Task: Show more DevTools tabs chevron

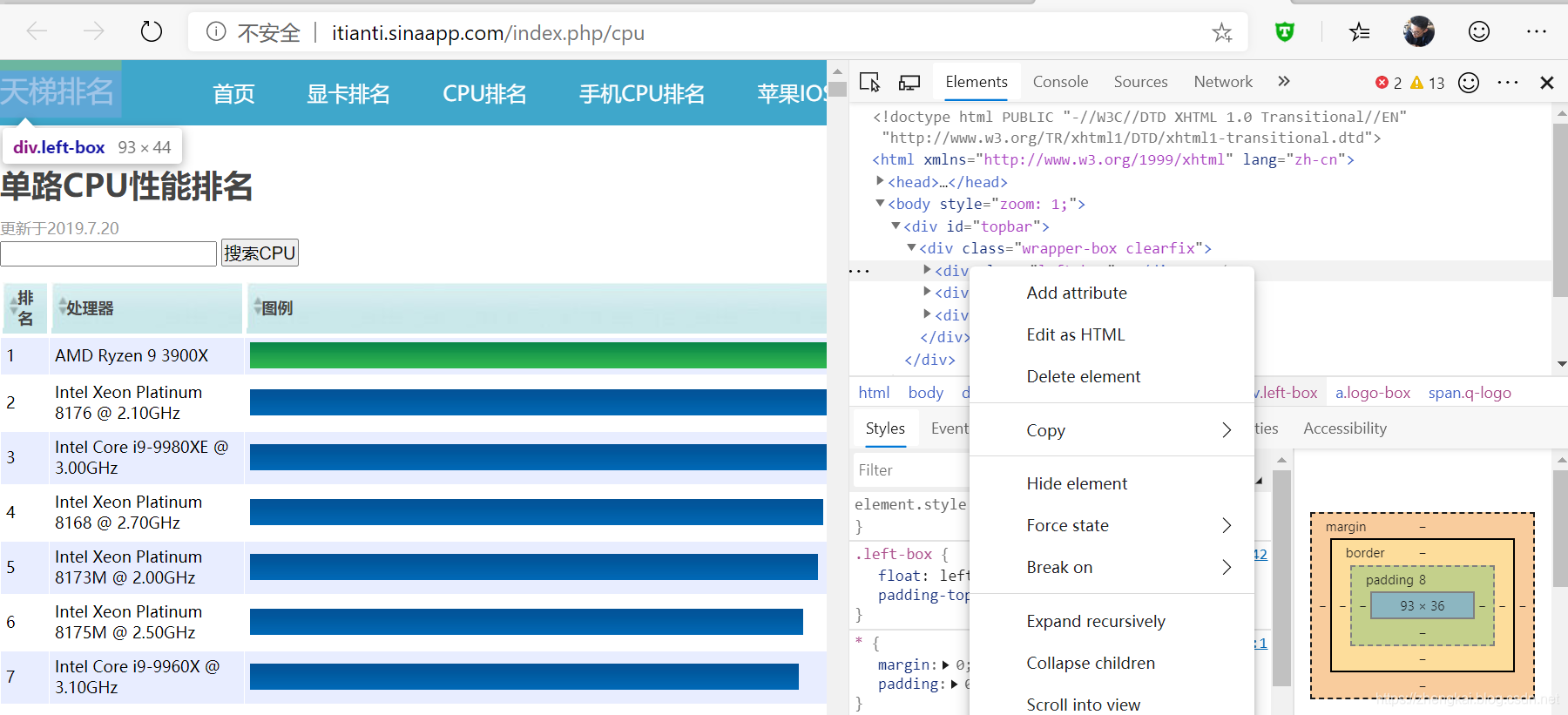Action: click(1284, 81)
